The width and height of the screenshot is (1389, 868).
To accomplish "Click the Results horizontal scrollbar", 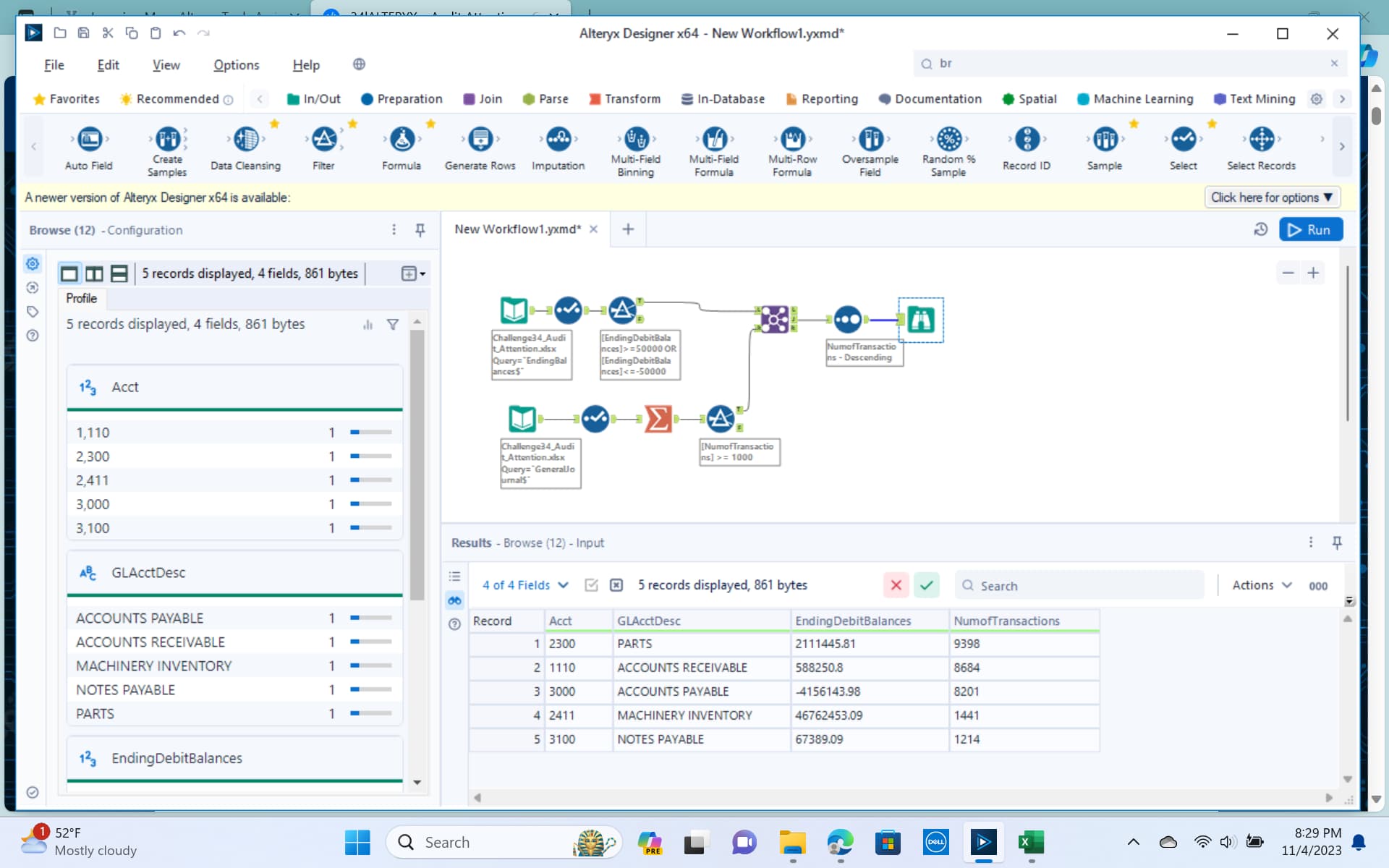I will click(902, 798).
